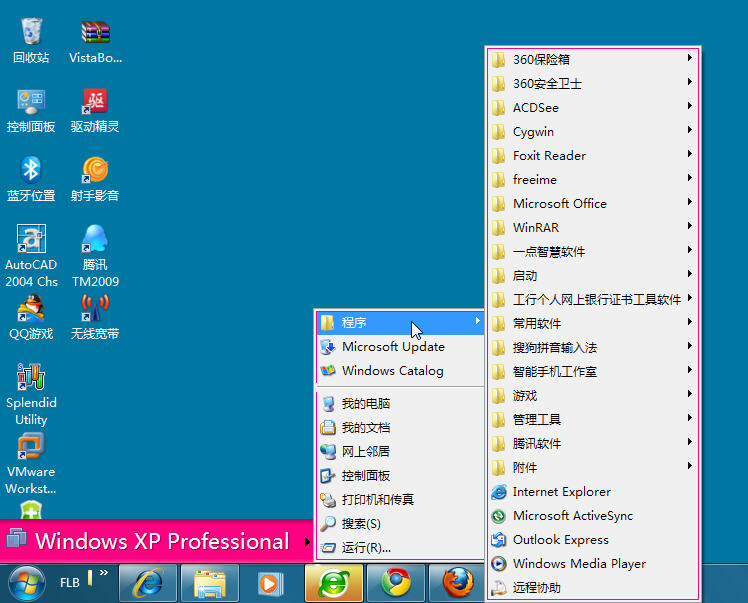Open the 游戏 program folder
This screenshot has width=748, height=603.
click(x=593, y=396)
